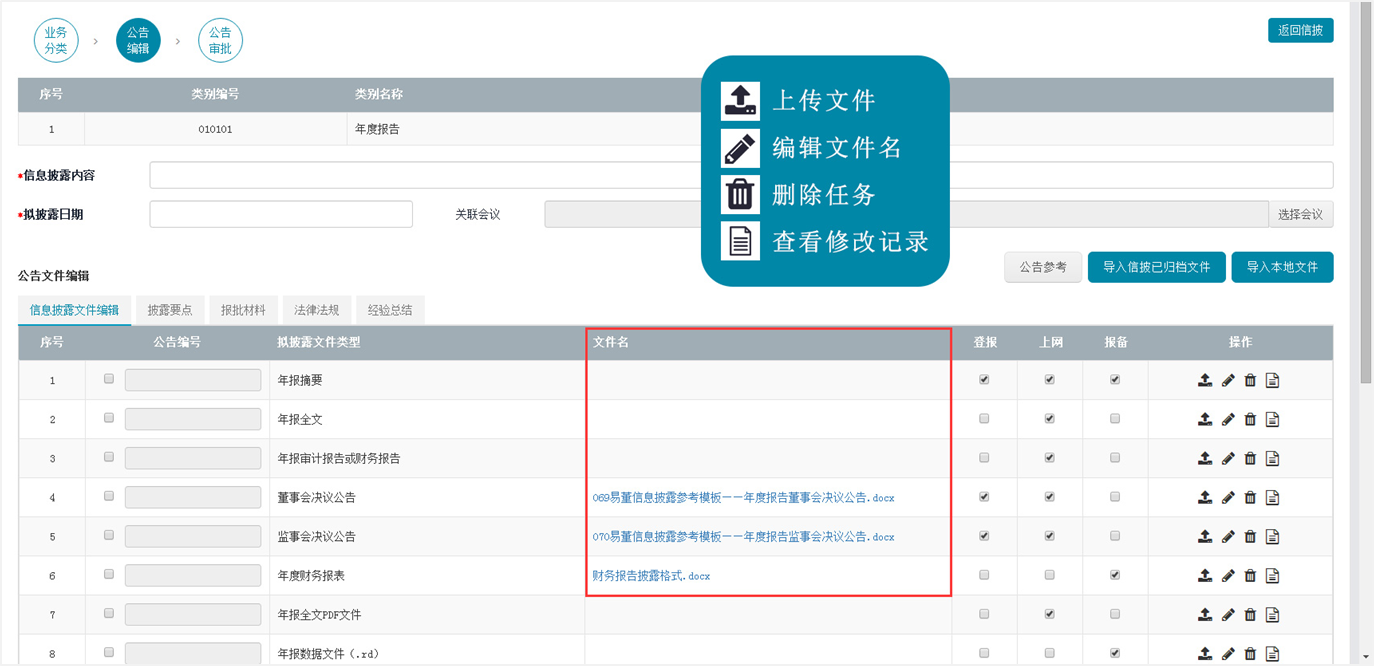Click 导入本地文件 button
The width and height of the screenshot is (1374, 666).
pyautogui.click(x=1282, y=267)
